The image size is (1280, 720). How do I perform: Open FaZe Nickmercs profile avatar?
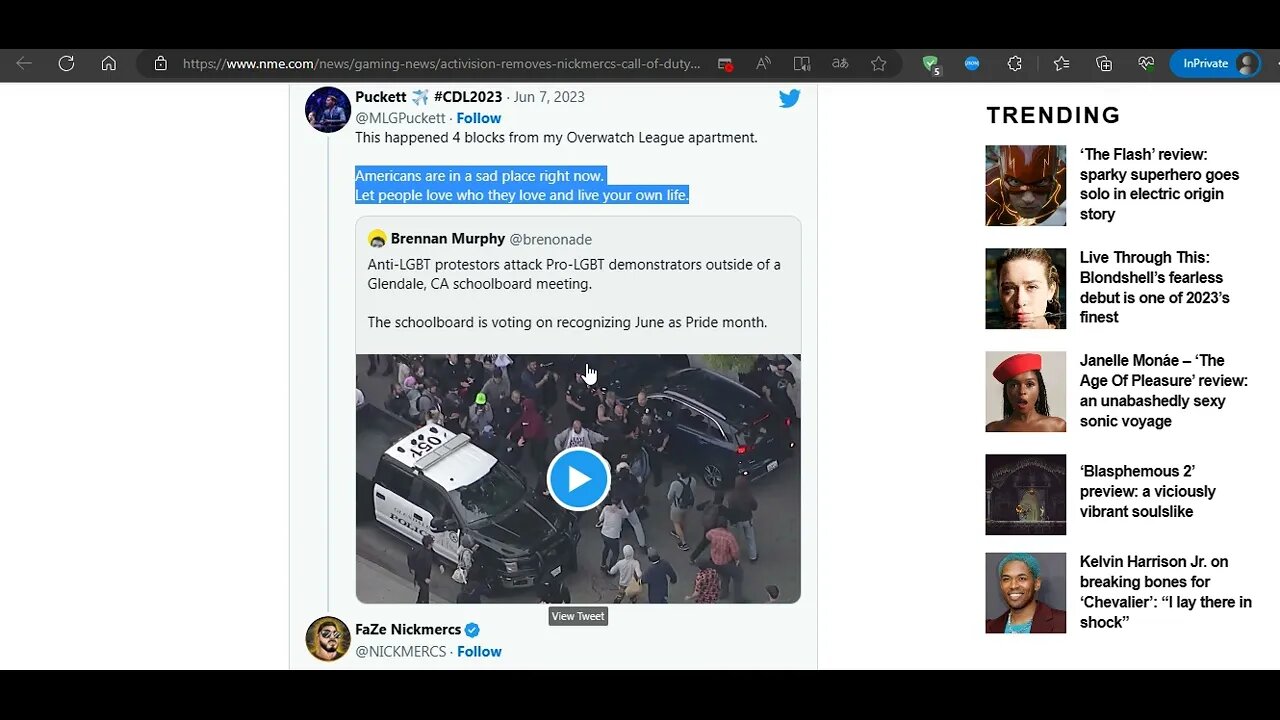click(328, 639)
